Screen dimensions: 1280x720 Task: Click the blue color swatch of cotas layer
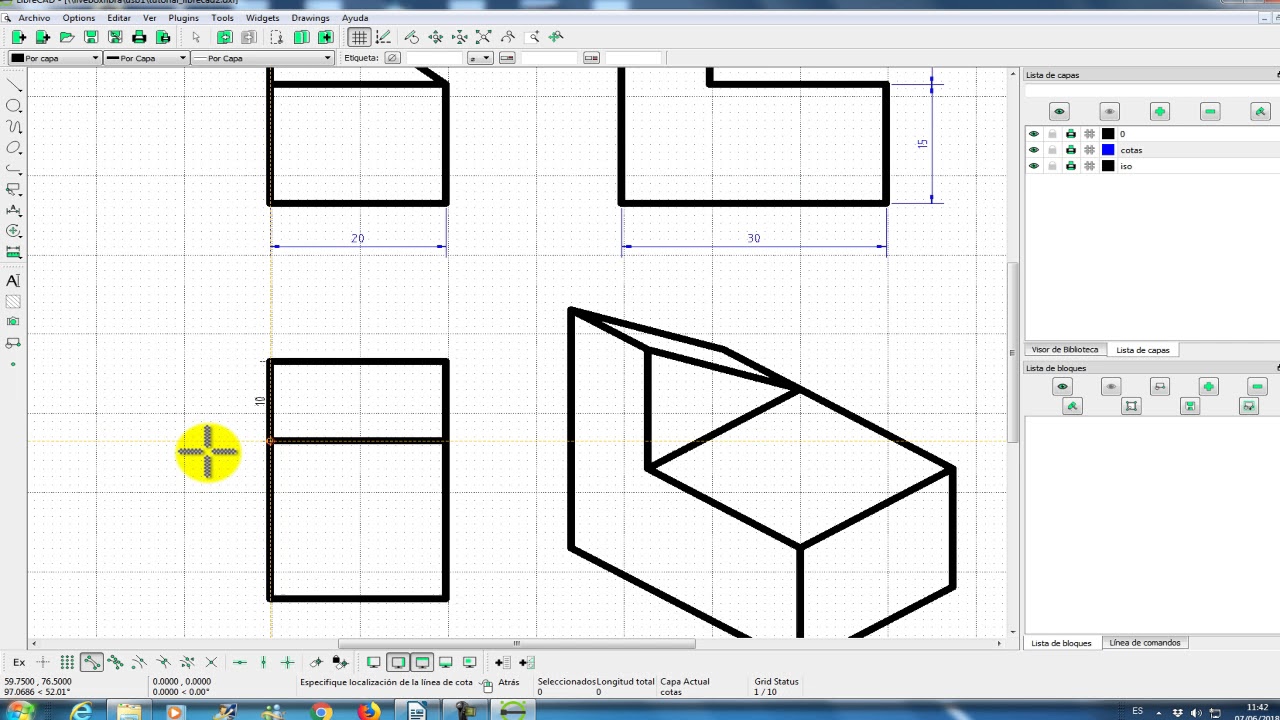pos(1108,150)
